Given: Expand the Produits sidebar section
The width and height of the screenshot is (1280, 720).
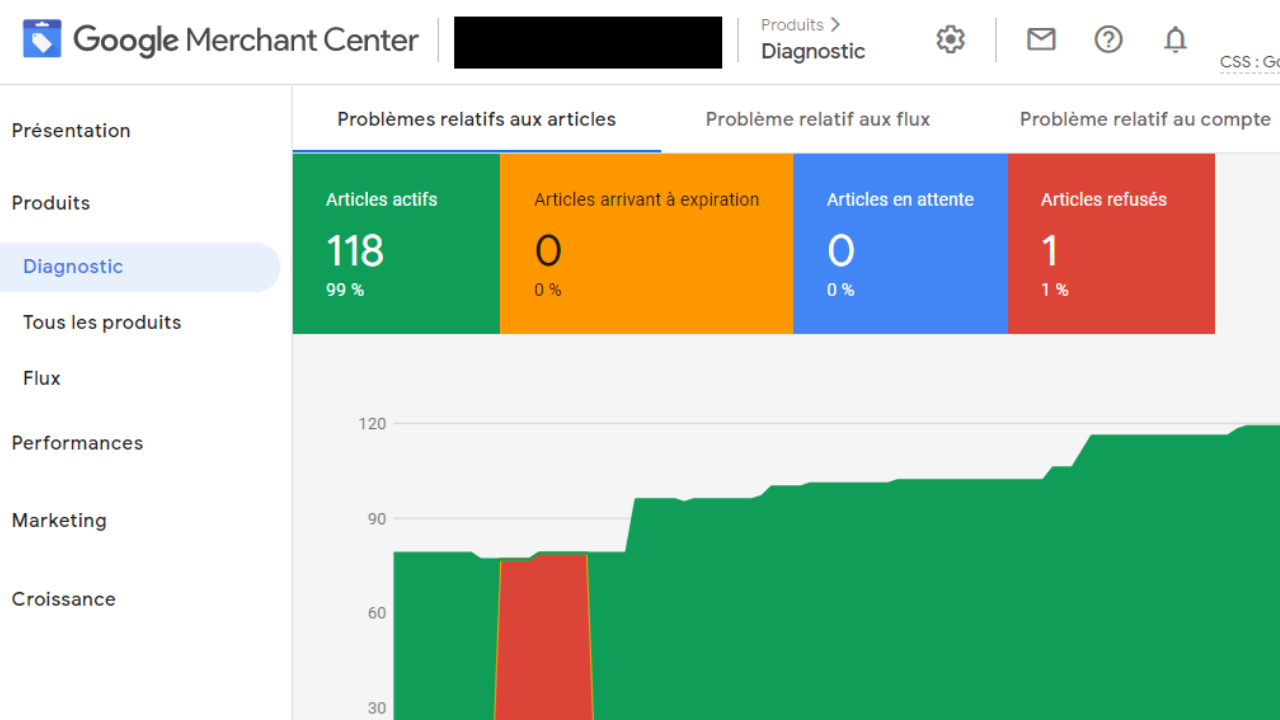Looking at the screenshot, I should pyautogui.click(x=51, y=202).
